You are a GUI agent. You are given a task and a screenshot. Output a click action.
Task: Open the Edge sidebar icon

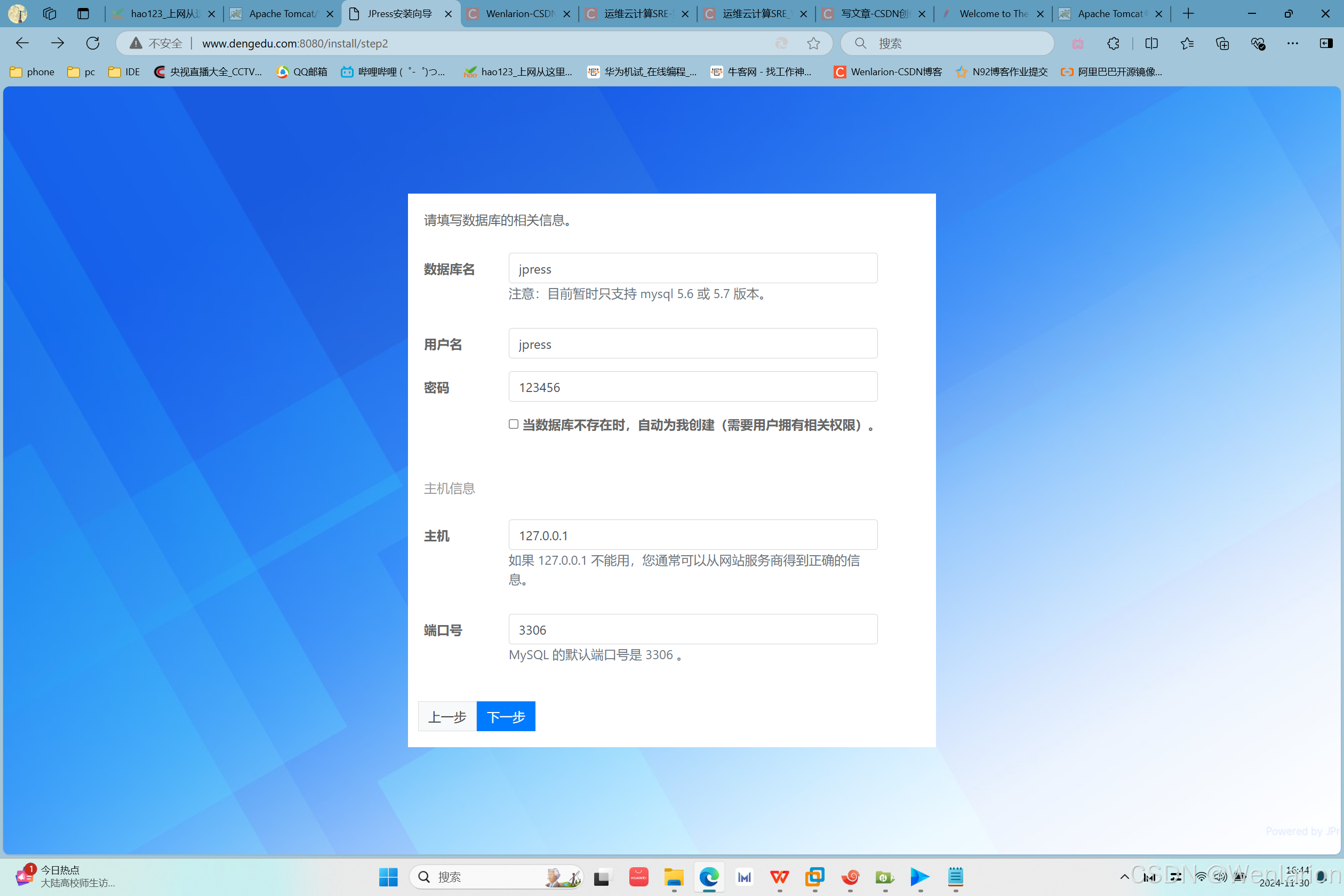click(x=1326, y=43)
